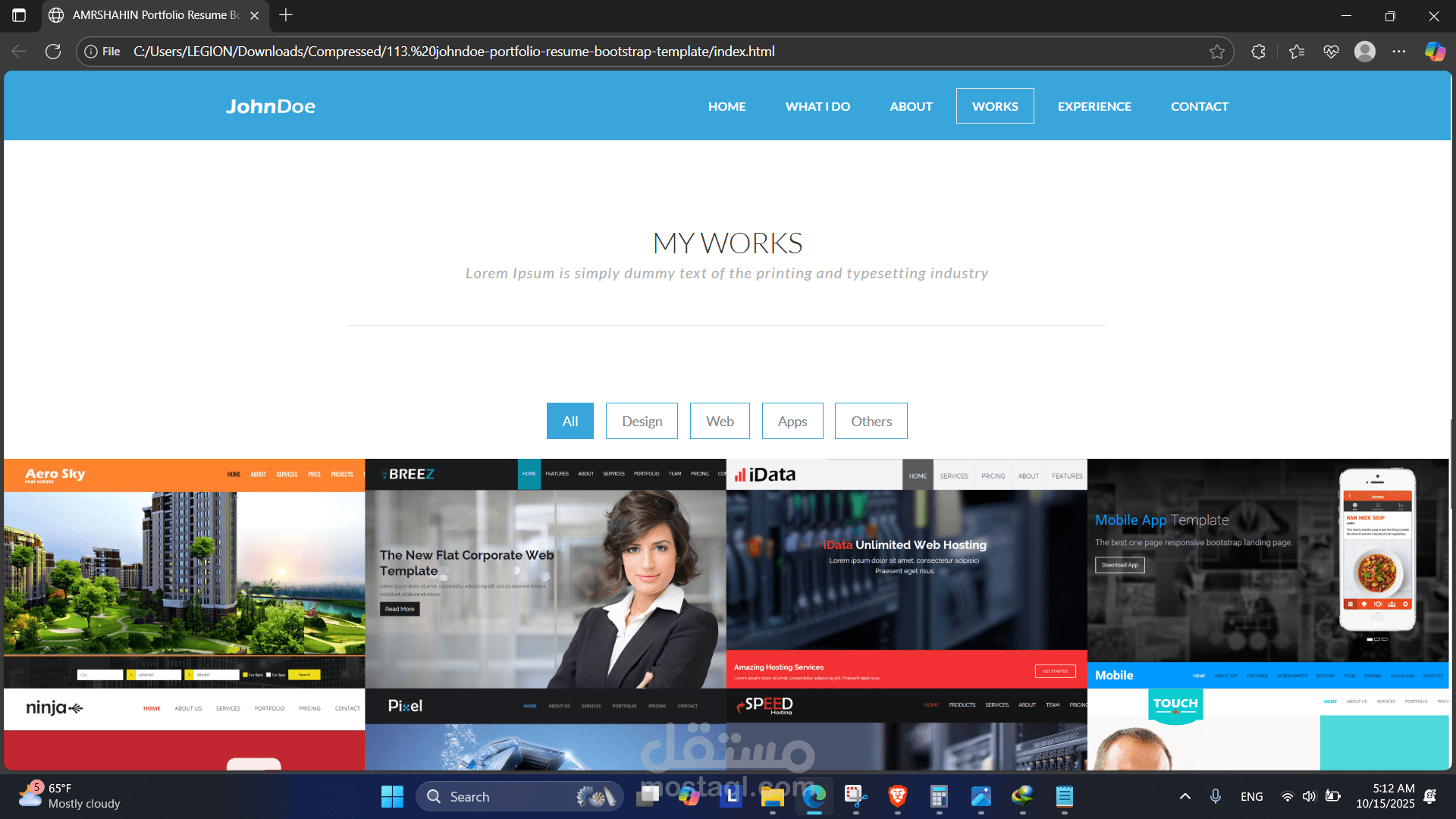The height and width of the screenshot is (819, 1456).
Task: Click the AMRSHAHIN Portfolio browser tab
Action: point(152,15)
